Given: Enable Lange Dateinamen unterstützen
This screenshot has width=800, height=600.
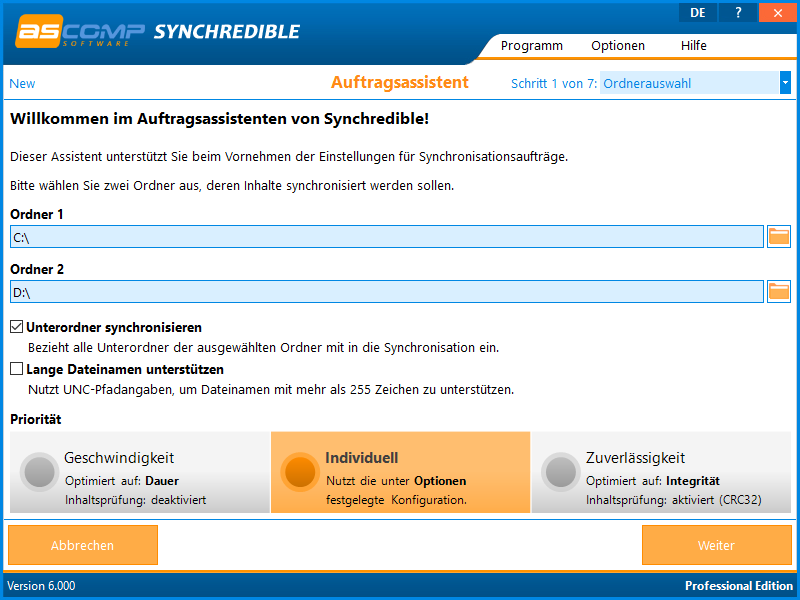Looking at the screenshot, I should (x=17, y=368).
